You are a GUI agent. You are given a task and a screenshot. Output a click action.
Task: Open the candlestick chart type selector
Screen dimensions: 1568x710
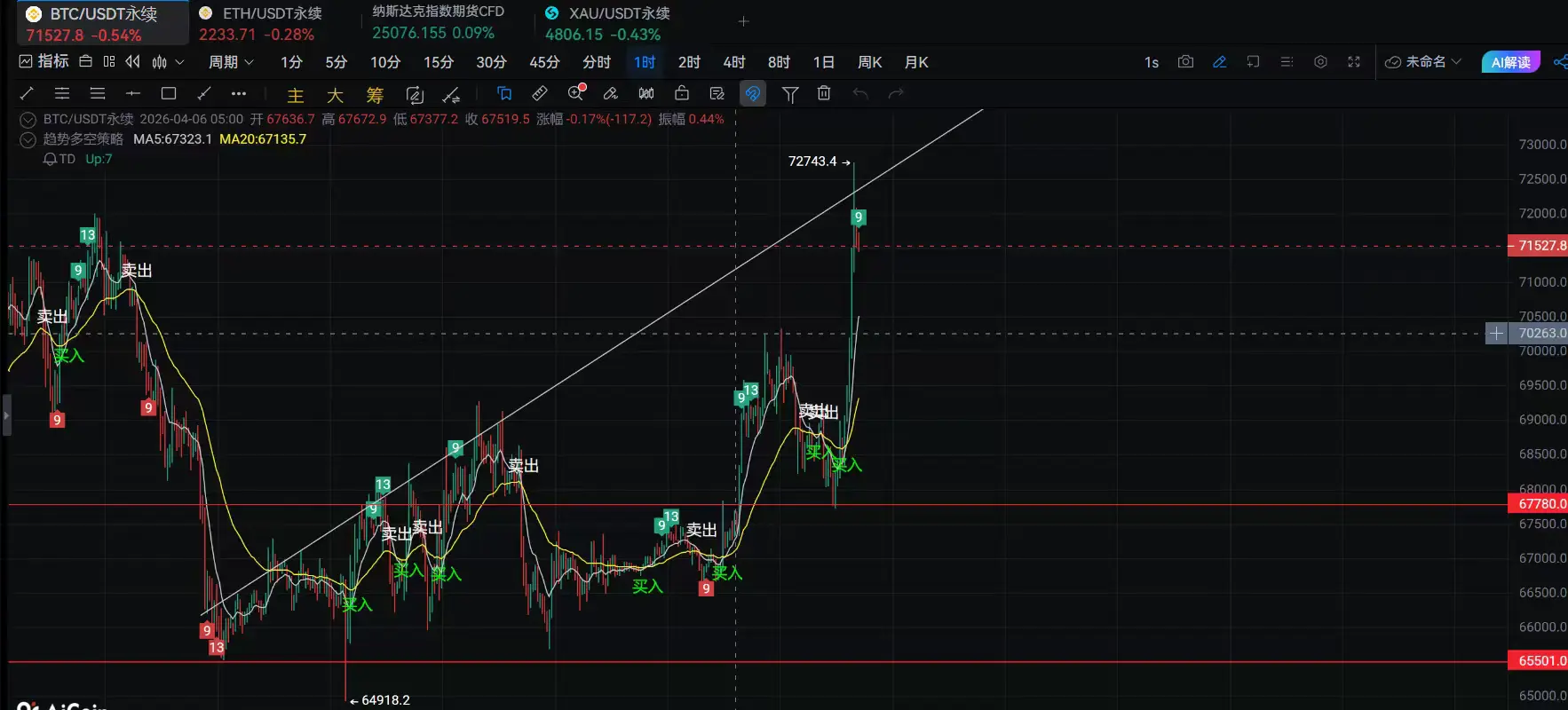click(x=168, y=62)
